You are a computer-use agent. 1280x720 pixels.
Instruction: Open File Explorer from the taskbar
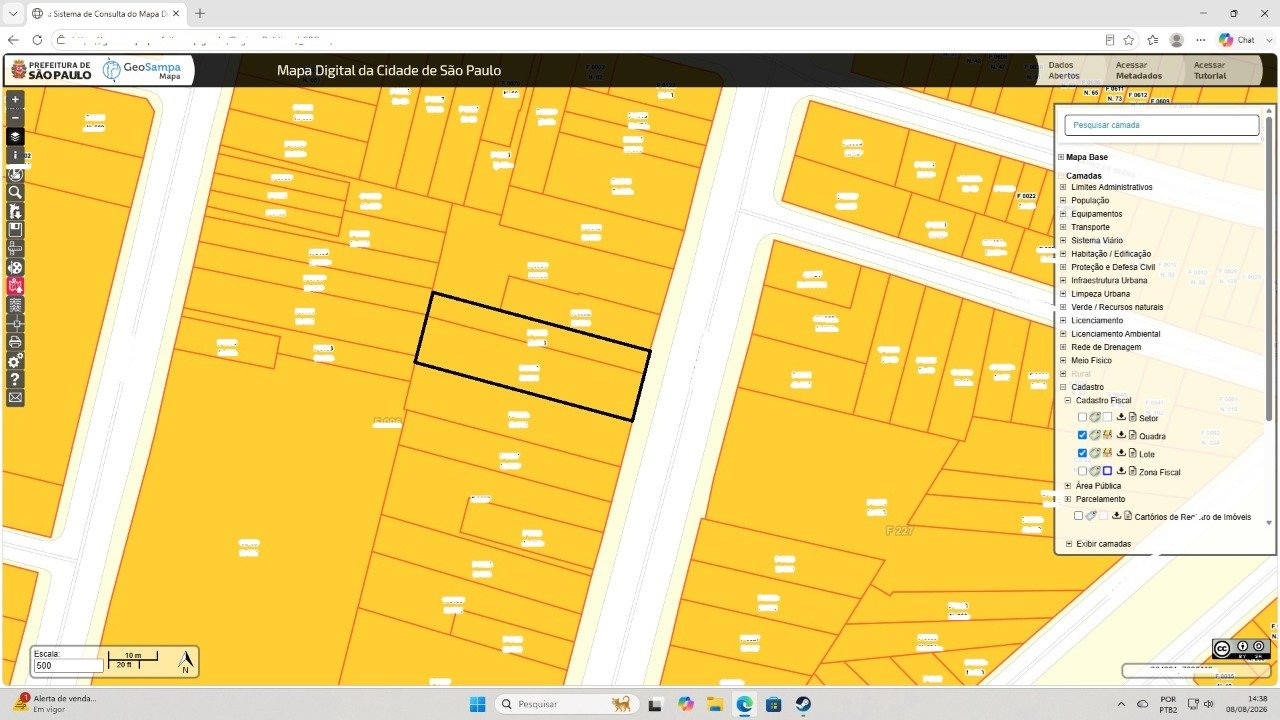click(x=715, y=704)
